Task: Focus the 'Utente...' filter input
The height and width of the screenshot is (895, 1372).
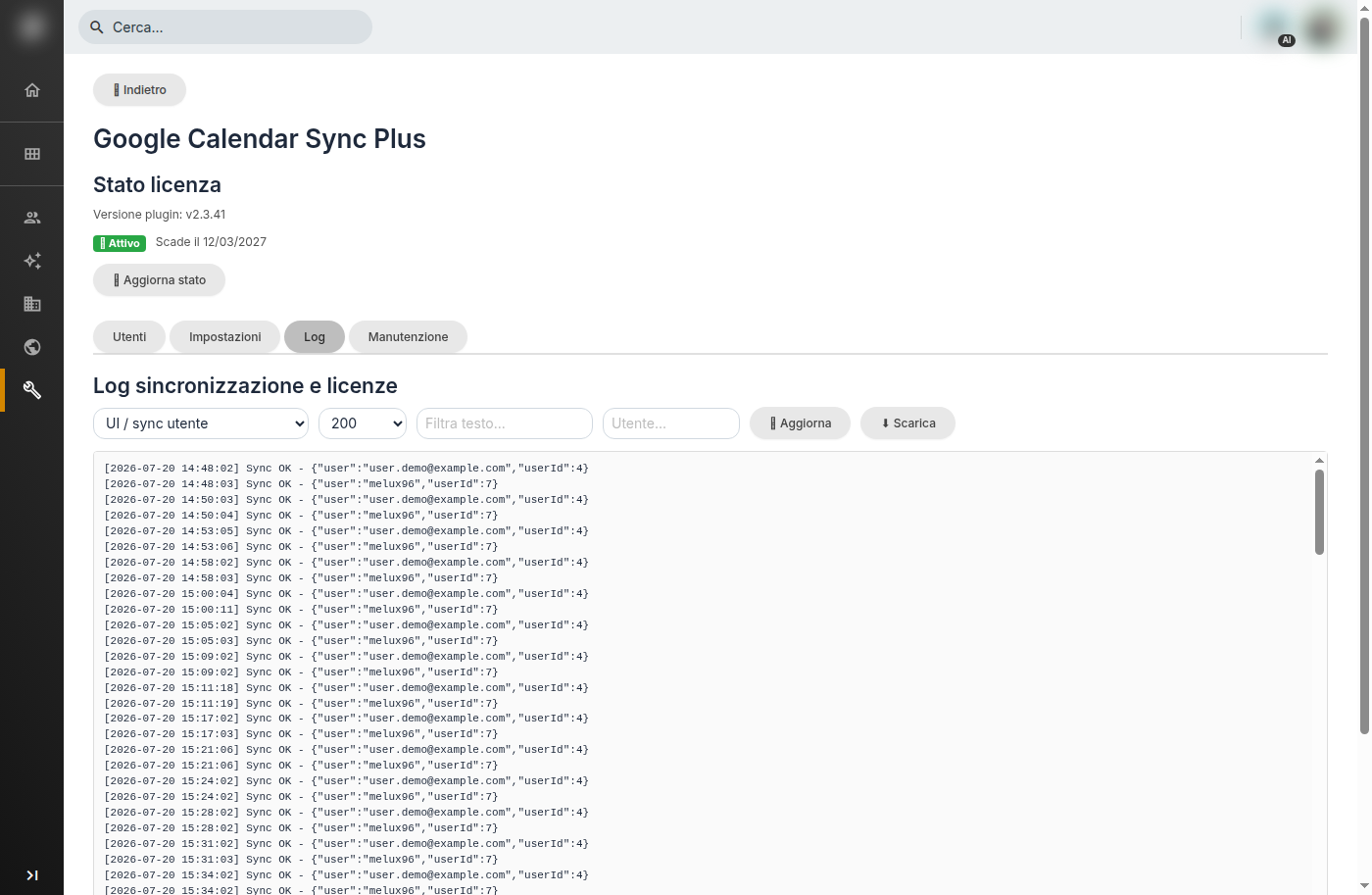Action: pyautogui.click(x=671, y=423)
